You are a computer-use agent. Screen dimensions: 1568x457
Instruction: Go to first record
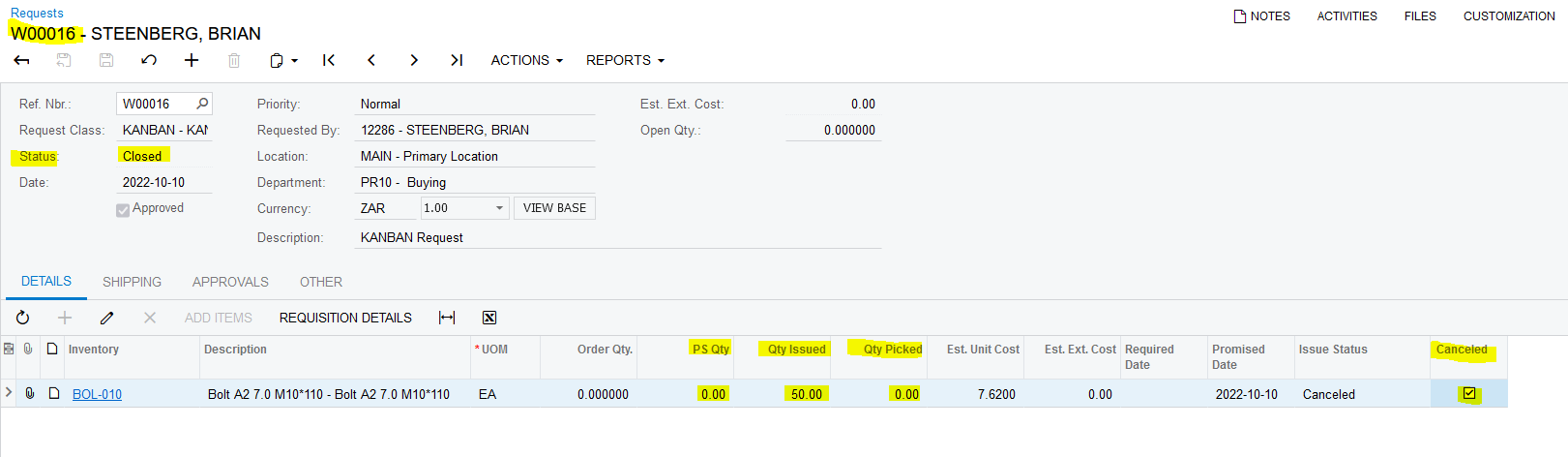tap(329, 60)
